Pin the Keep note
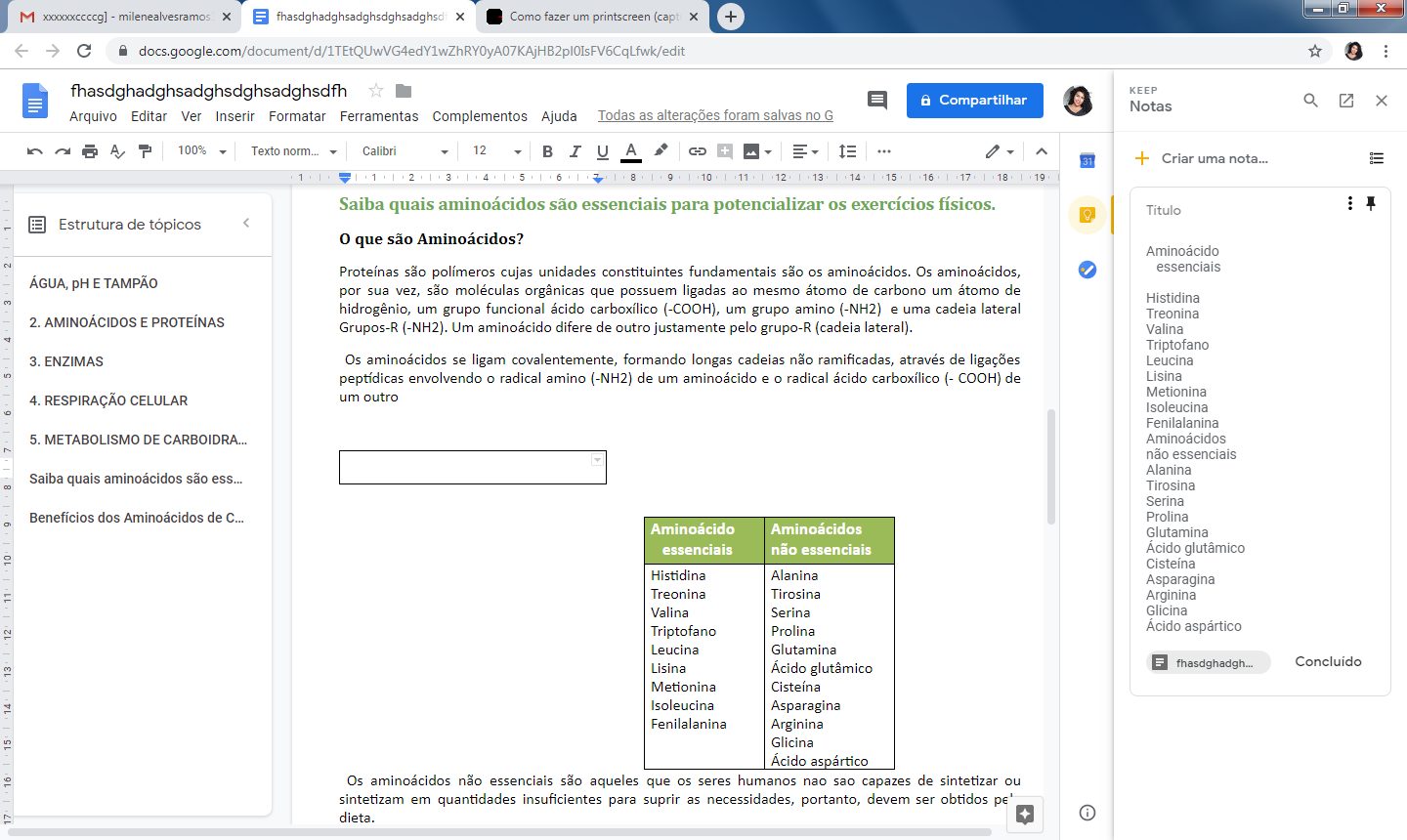Viewport: 1407px width, 840px height. (x=1371, y=203)
